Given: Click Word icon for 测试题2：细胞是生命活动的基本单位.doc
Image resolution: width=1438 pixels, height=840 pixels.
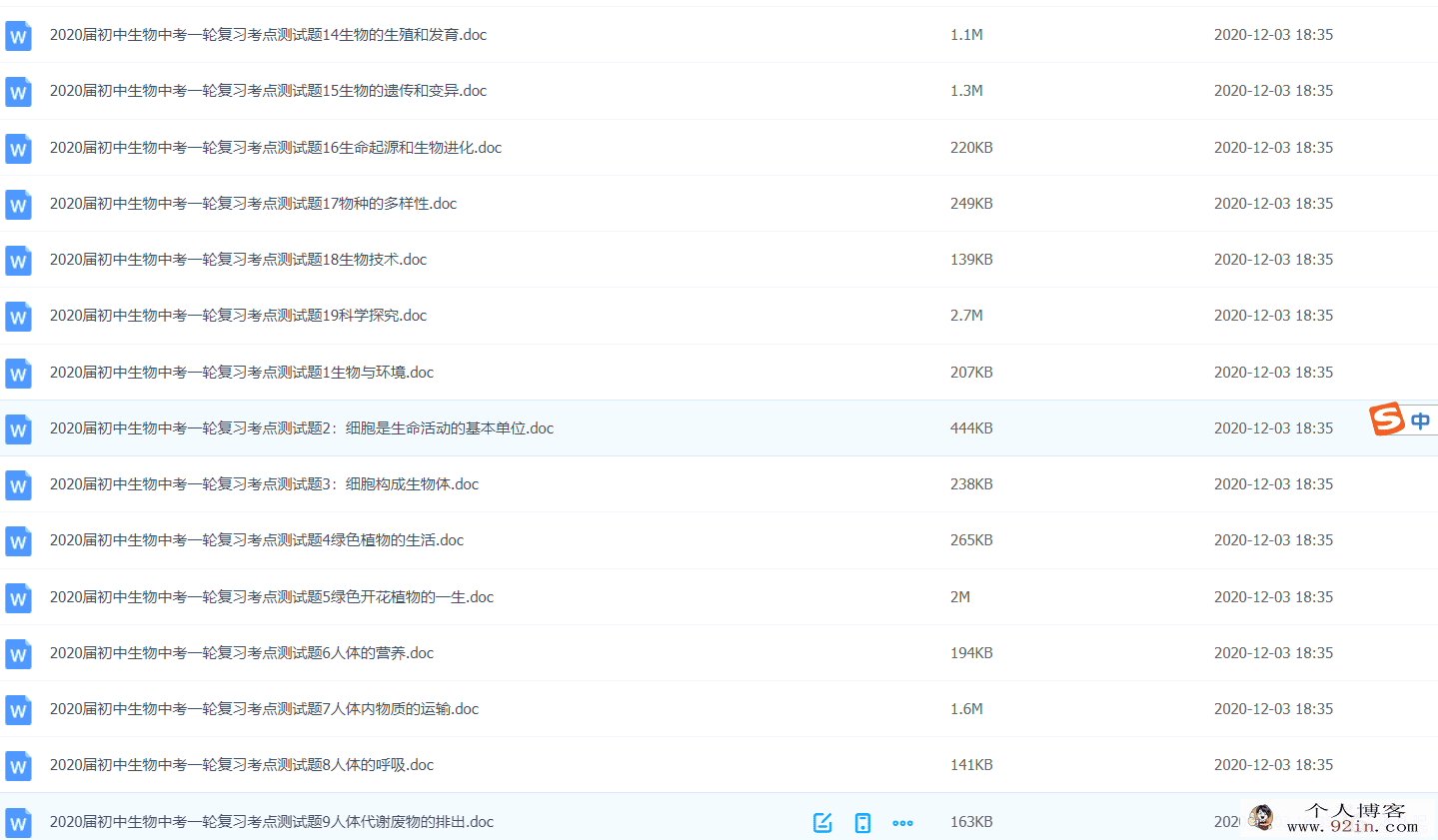Looking at the screenshot, I should 18,429.
